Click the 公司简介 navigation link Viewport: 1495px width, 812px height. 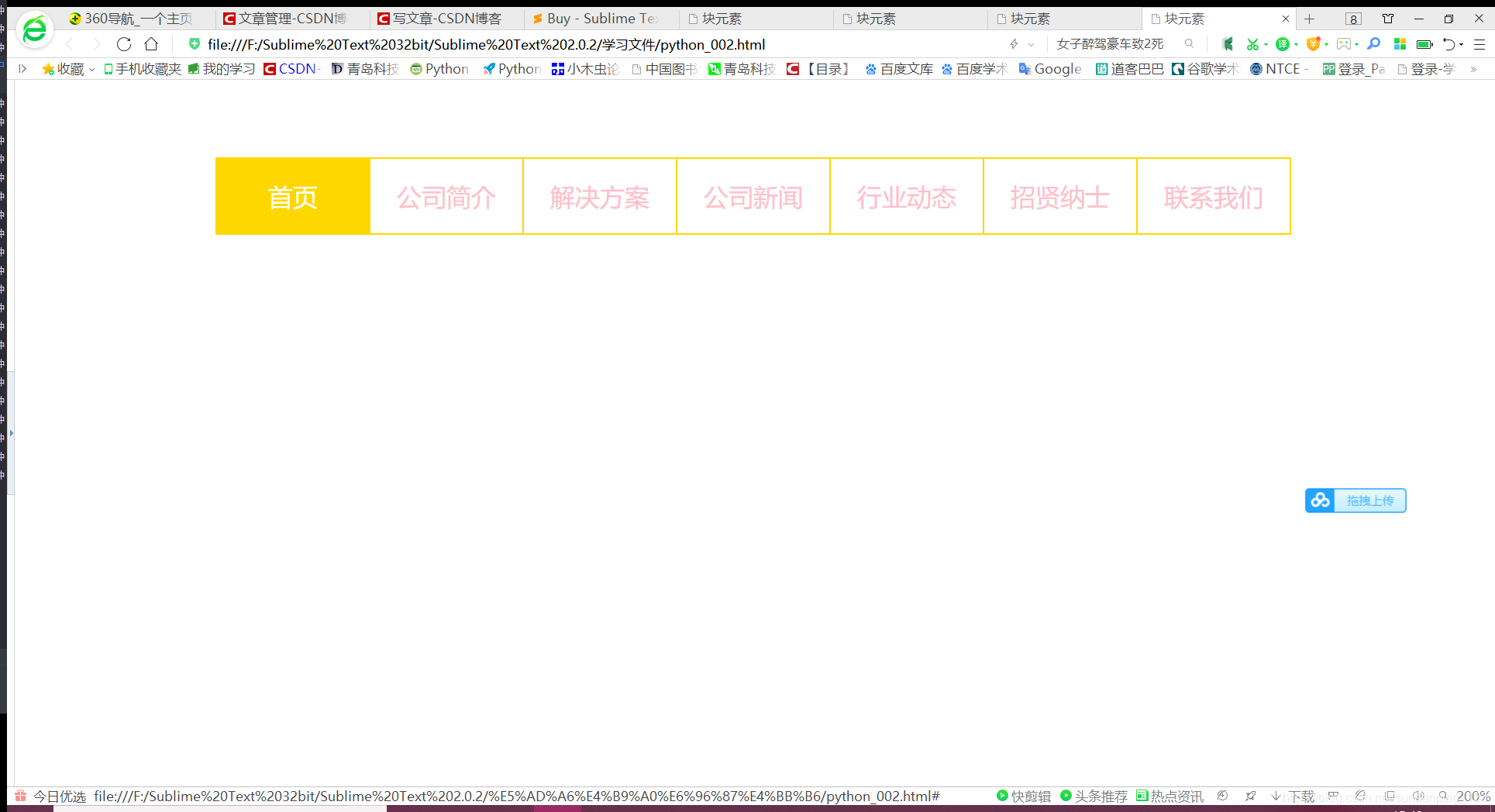point(446,197)
